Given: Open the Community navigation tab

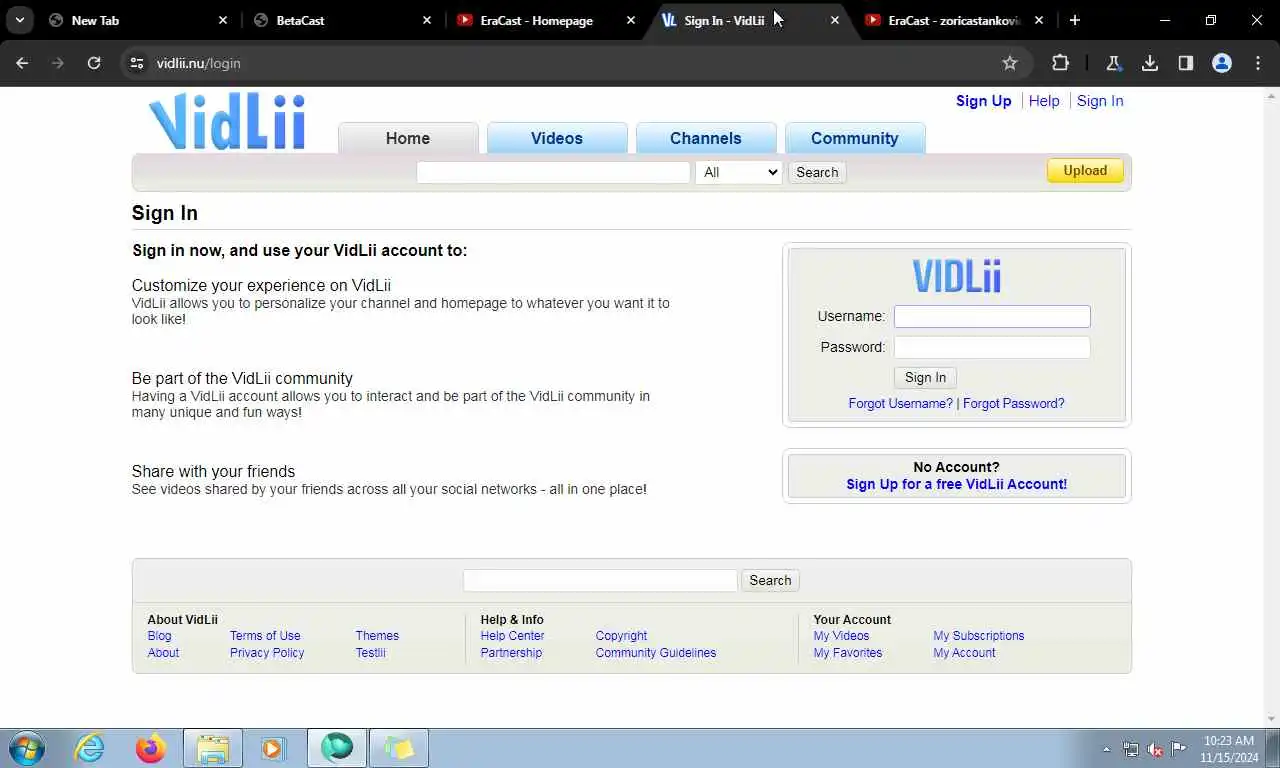Looking at the screenshot, I should [855, 138].
